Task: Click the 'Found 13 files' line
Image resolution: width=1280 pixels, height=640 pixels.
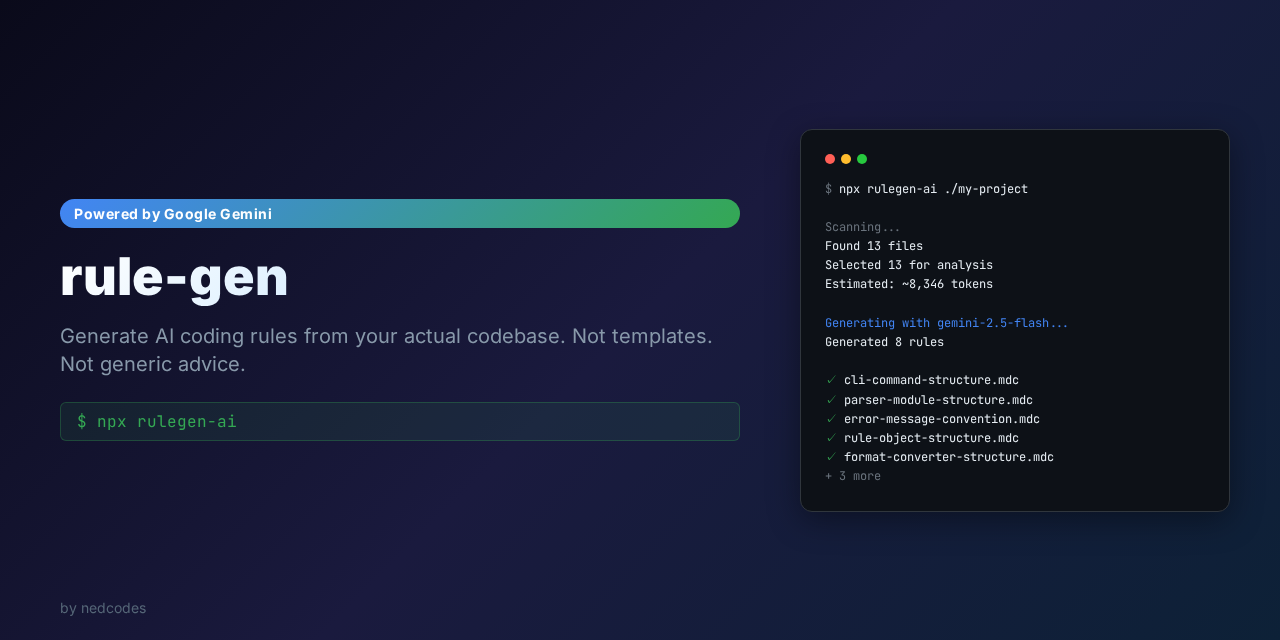Action: (874, 246)
